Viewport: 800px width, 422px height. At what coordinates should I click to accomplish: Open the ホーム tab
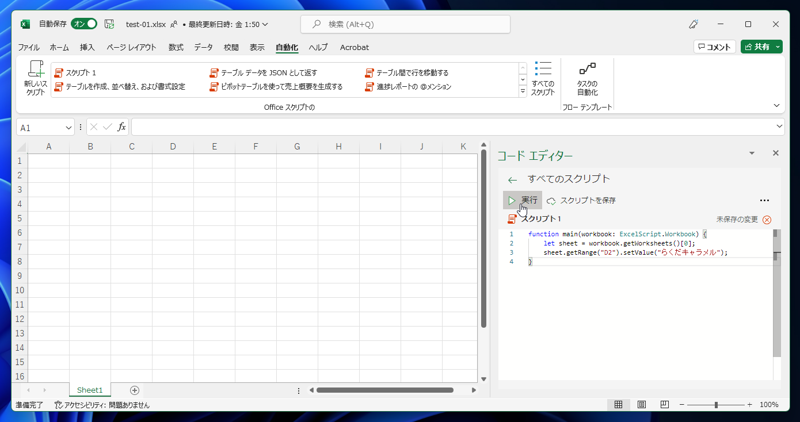pos(59,47)
